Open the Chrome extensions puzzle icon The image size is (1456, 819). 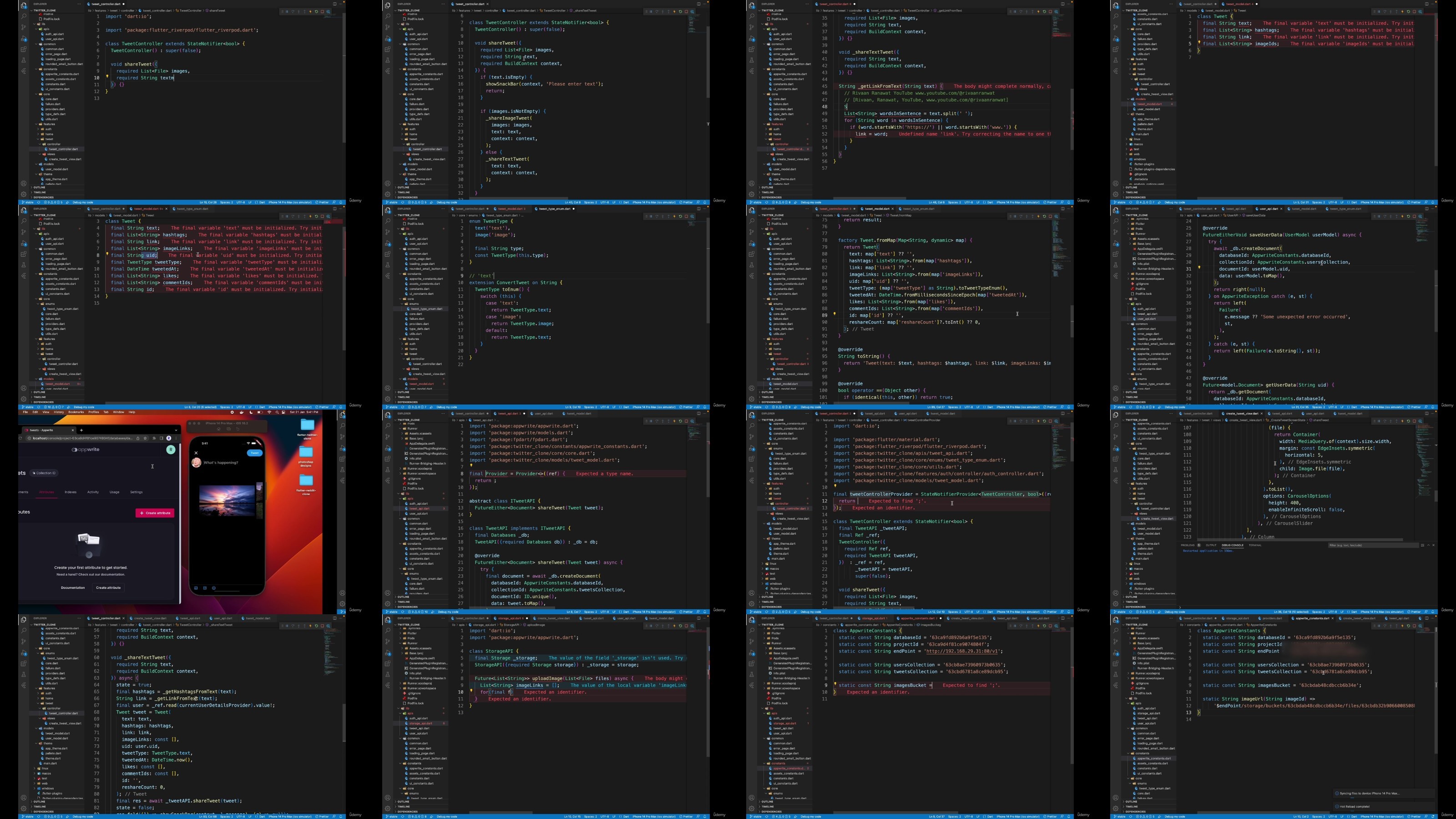(154, 439)
